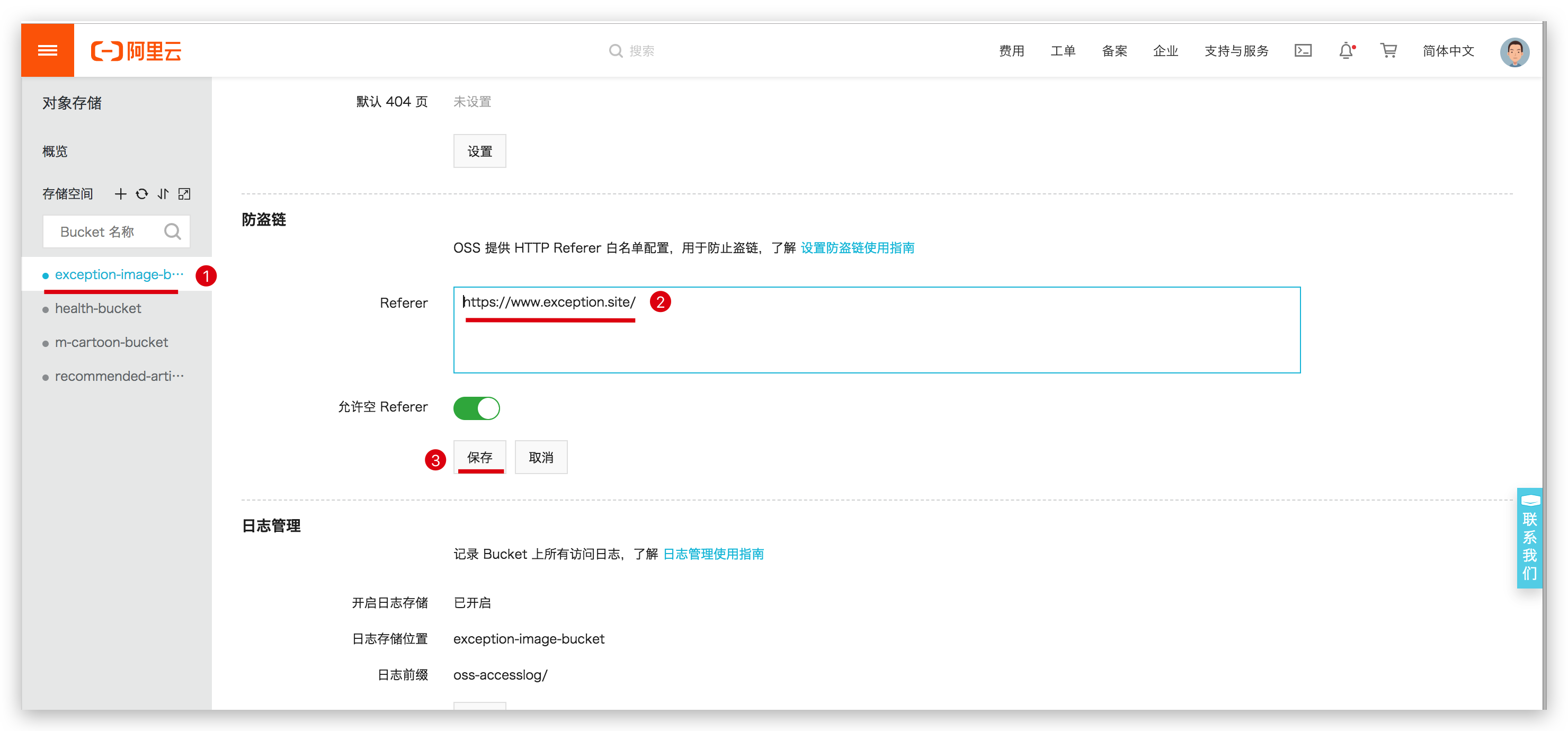
Task: Click the 设置 button under 默认 404 页
Action: tap(479, 151)
